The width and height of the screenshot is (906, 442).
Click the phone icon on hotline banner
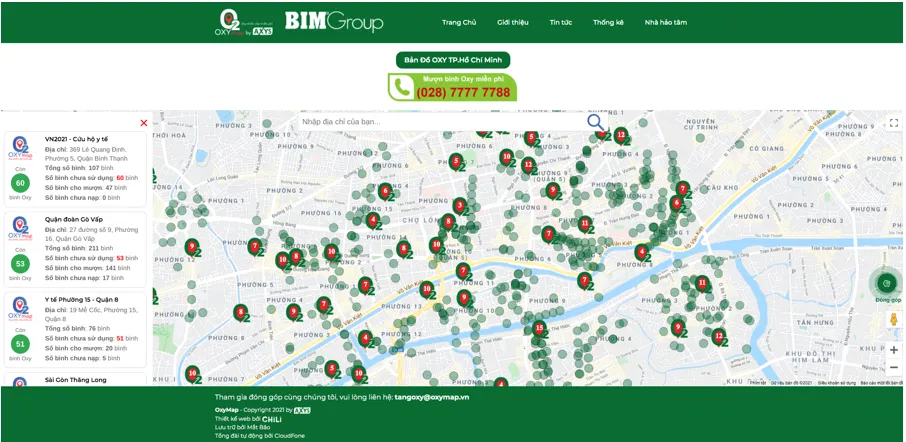(403, 88)
